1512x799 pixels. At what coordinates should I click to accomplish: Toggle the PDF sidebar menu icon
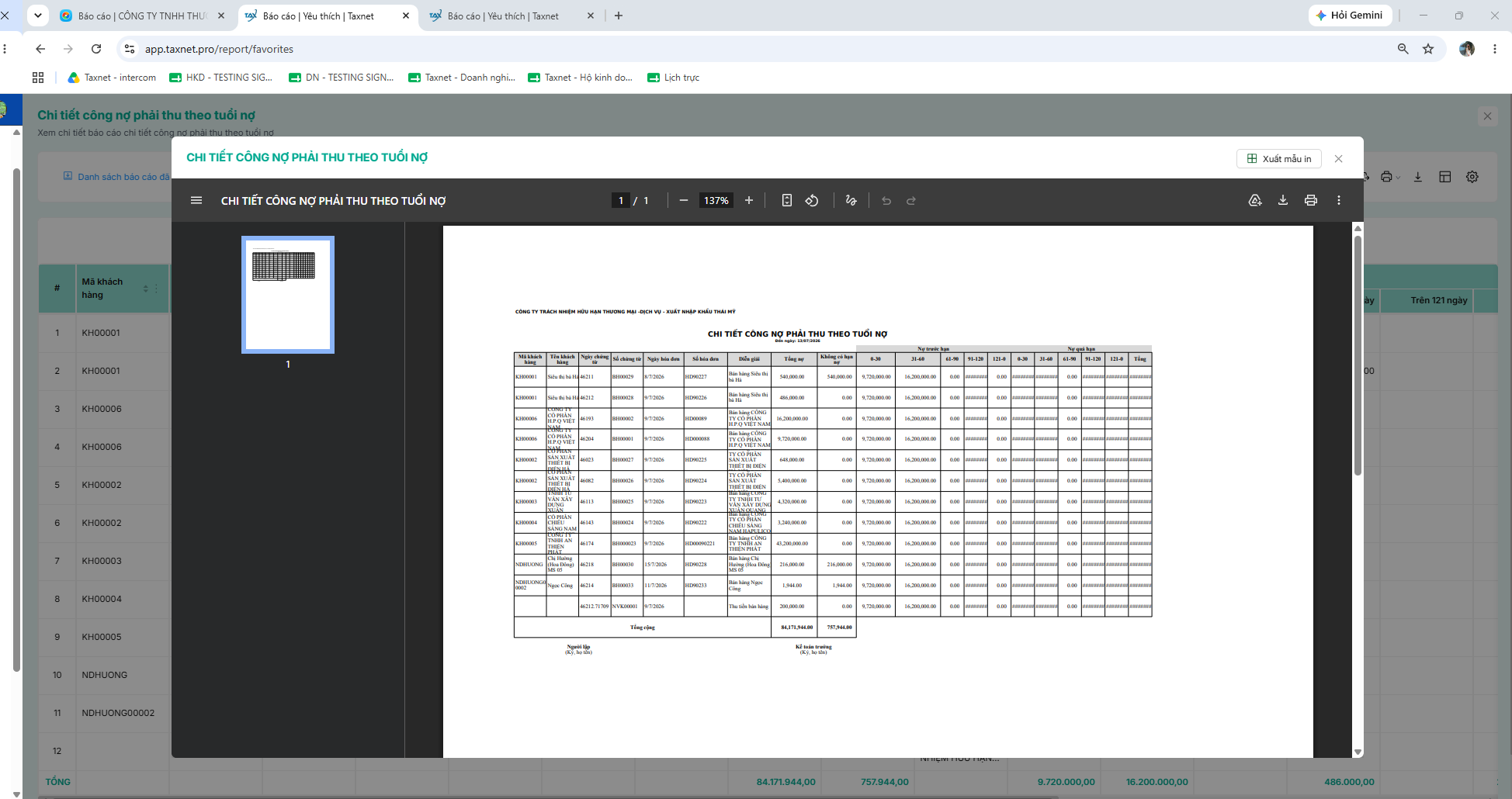(196, 200)
